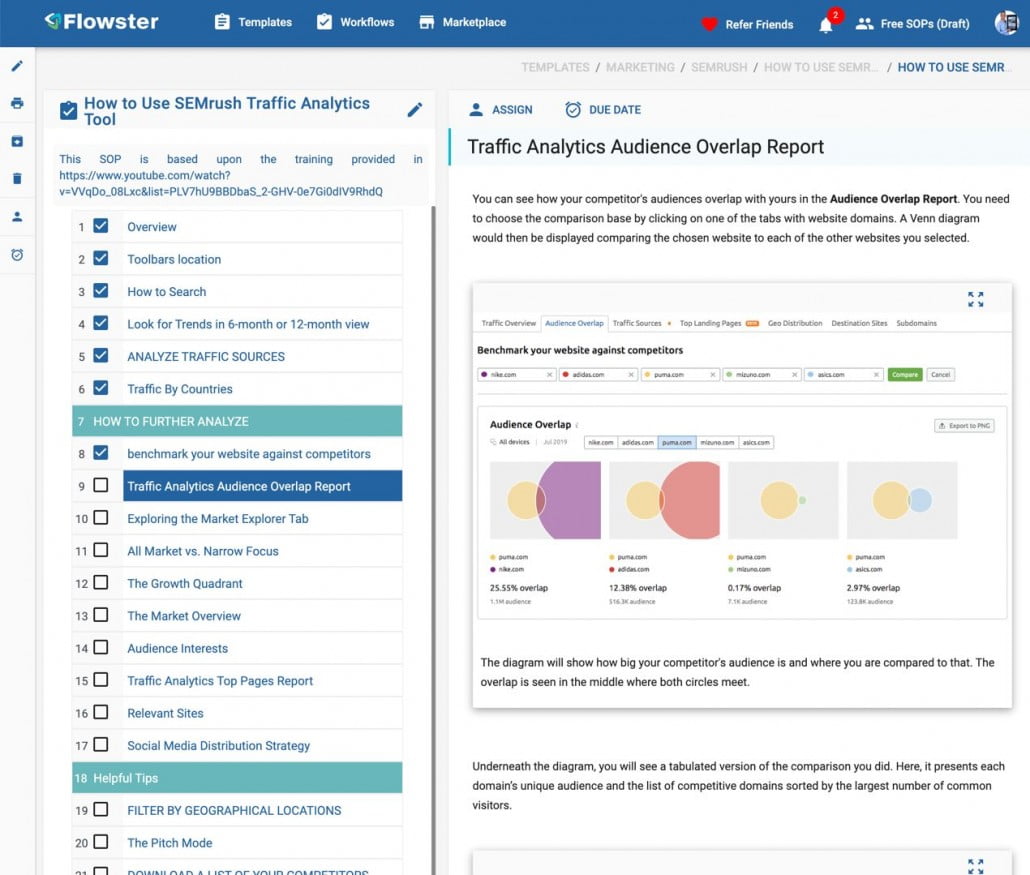Viewport: 1030px width, 875px height.
Task: Check the Traffic Analytics Audience Overlap Report checkbox
Action: tap(101, 485)
